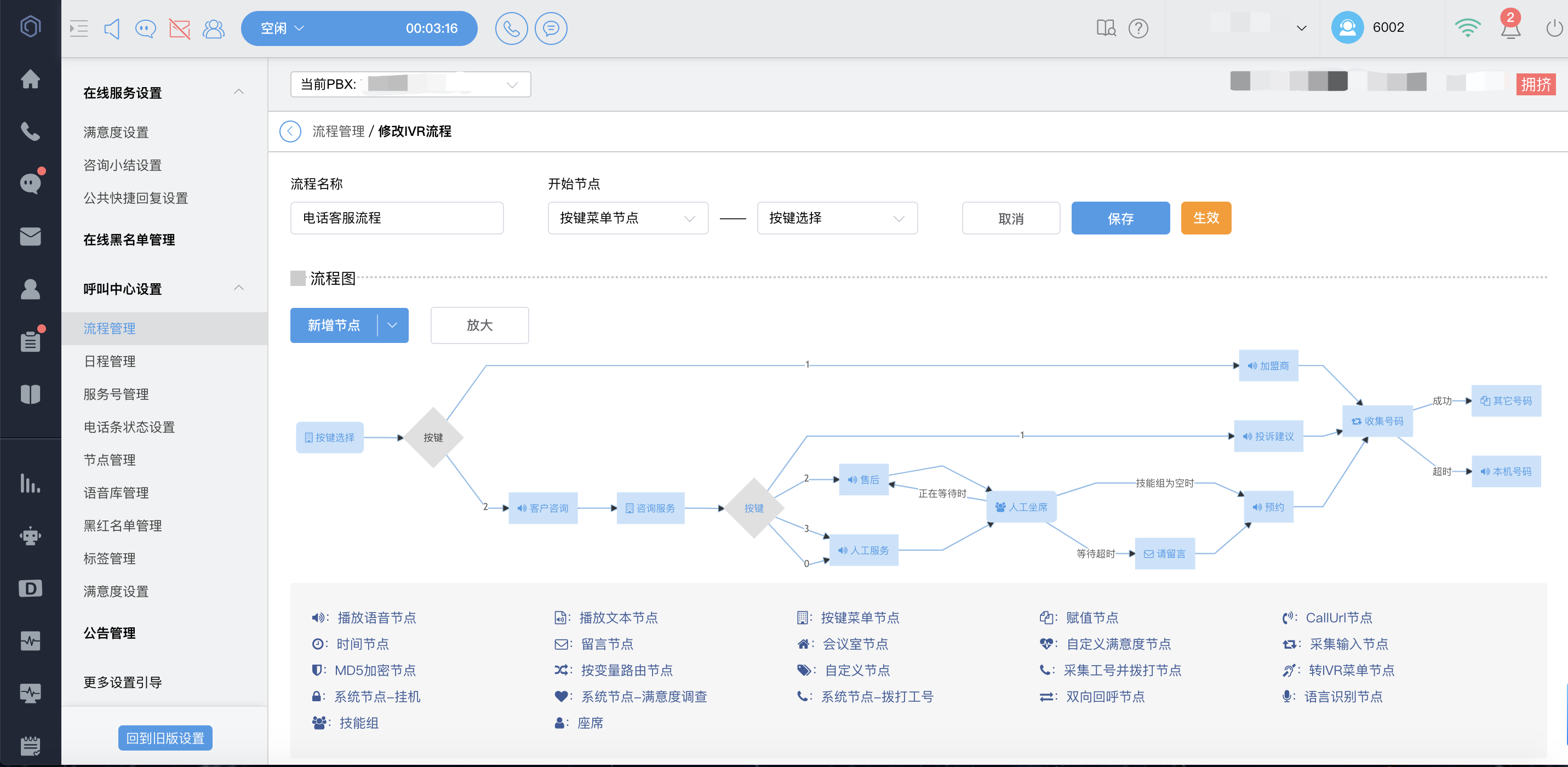Click the 请留言 node in the flowchart
This screenshot has height=767, width=1568.
tap(1164, 553)
